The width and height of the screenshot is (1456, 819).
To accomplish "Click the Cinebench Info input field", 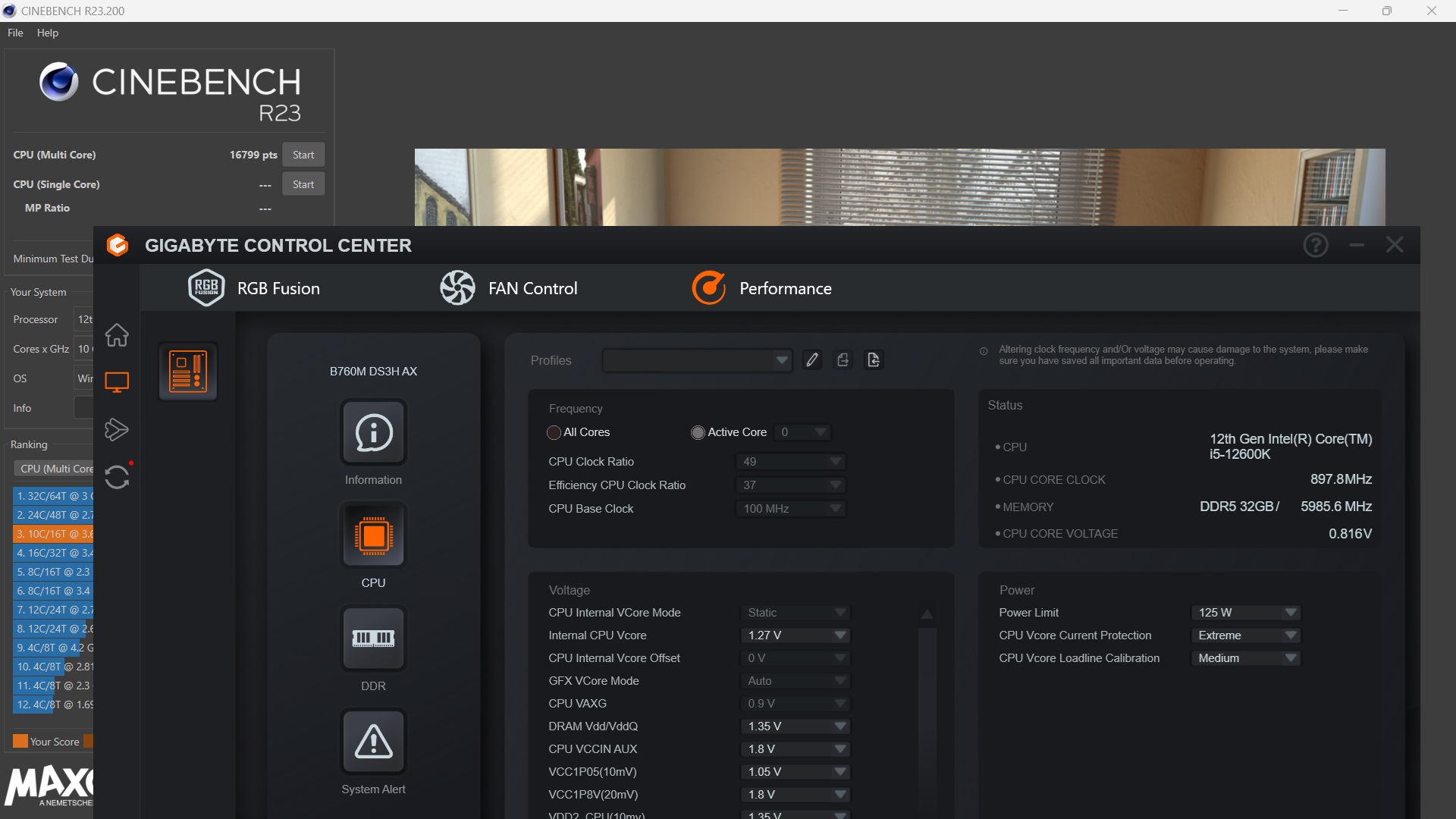I will (83, 408).
